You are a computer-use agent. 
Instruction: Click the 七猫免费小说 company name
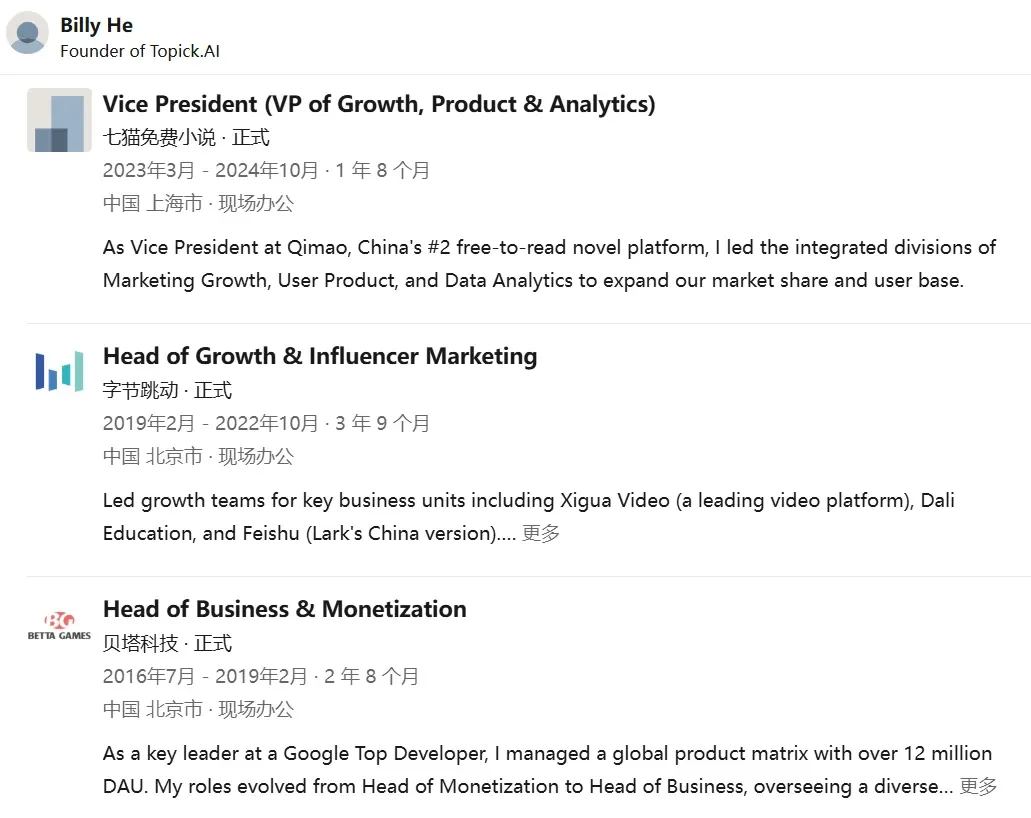coord(159,137)
